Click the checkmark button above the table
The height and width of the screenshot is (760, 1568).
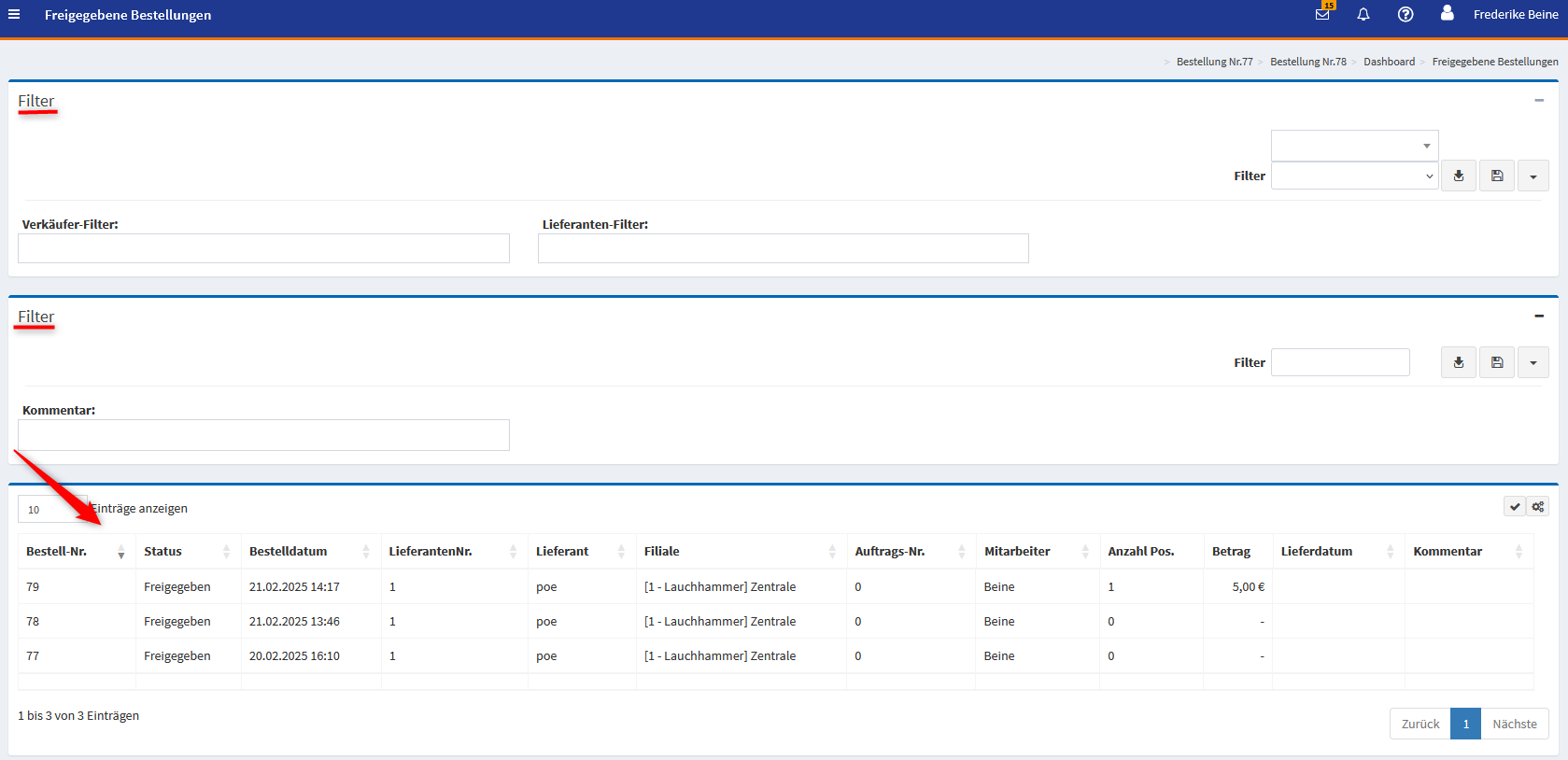[1515, 507]
